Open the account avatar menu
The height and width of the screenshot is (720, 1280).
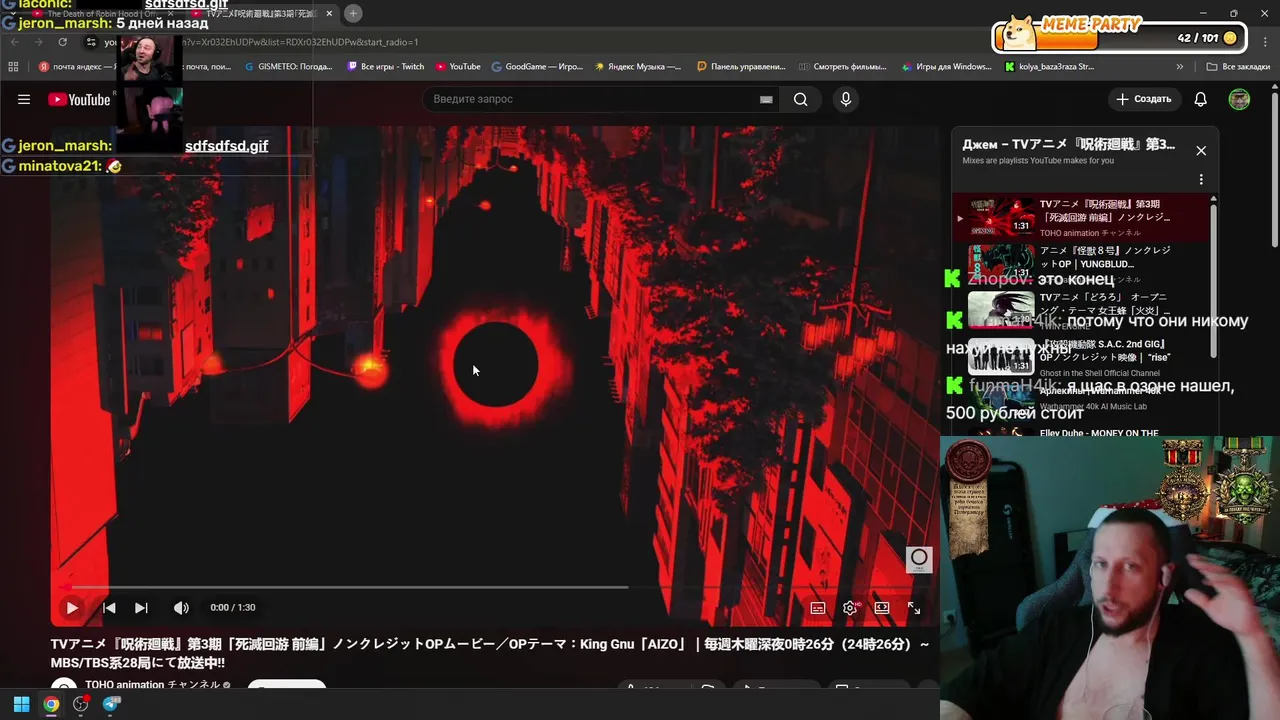pyautogui.click(x=1239, y=99)
